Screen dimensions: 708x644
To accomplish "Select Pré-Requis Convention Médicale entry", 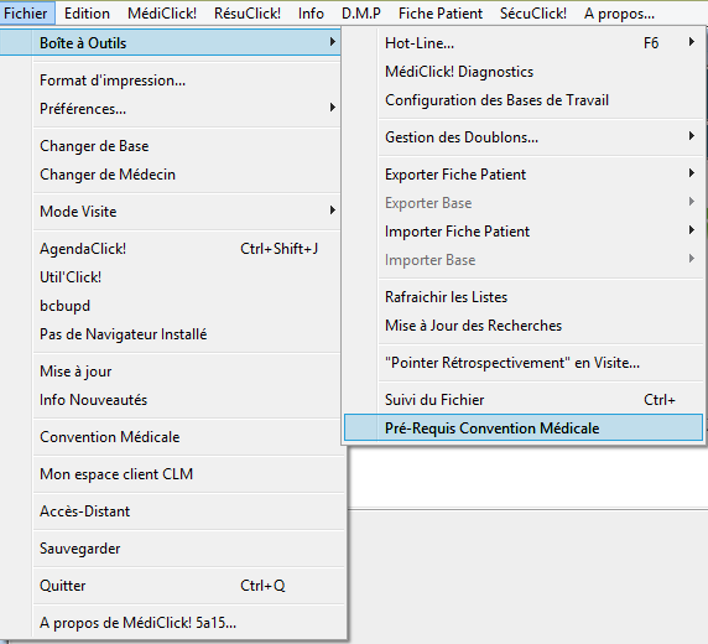I will (x=523, y=428).
